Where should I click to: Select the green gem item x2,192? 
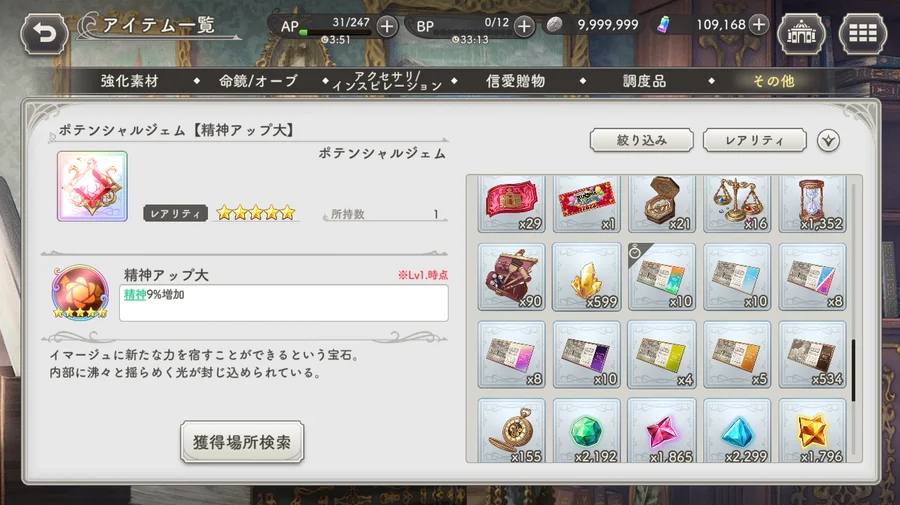click(587, 430)
